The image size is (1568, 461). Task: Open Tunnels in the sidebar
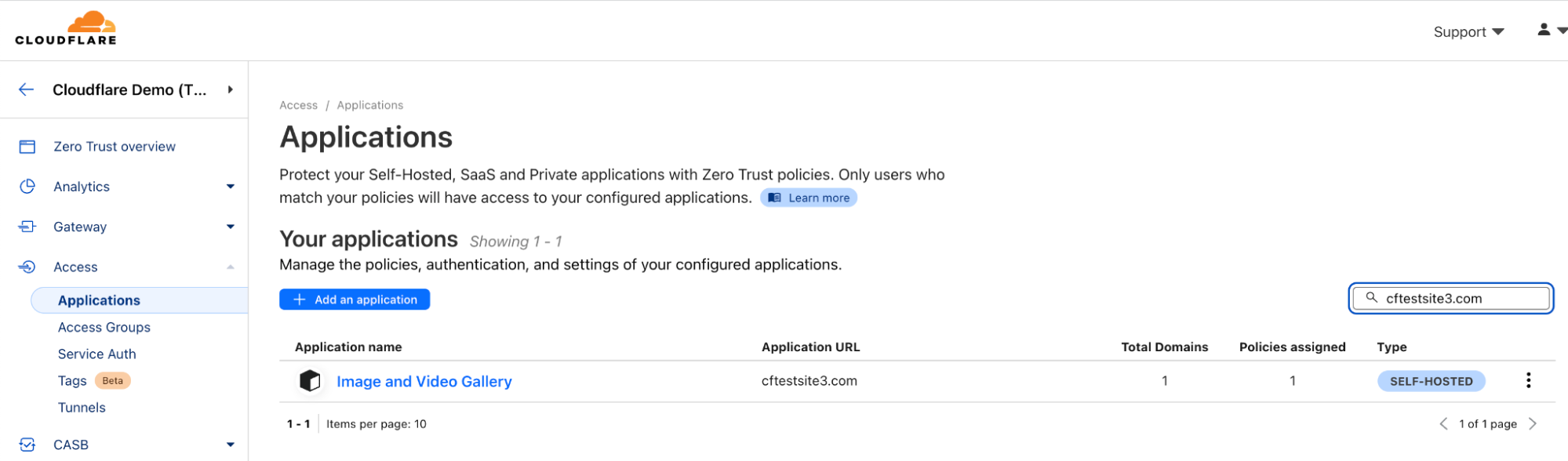pyautogui.click(x=82, y=408)
